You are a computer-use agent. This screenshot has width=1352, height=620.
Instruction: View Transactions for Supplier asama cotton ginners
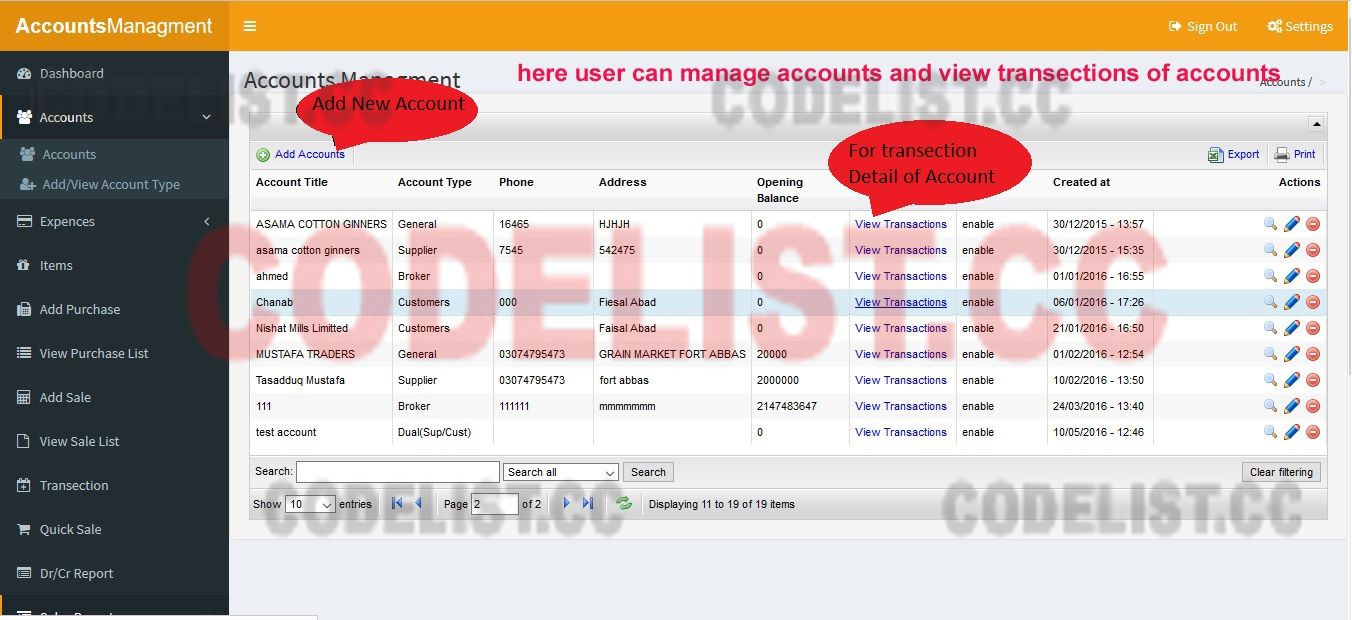[901, 250]
